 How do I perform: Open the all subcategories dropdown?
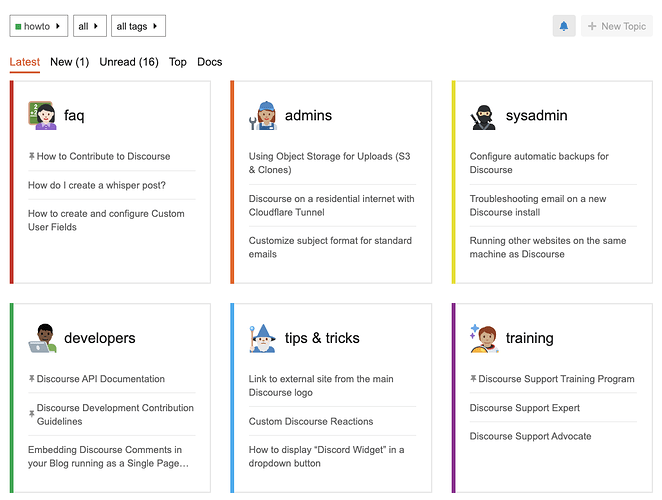[x=90, y=26]
